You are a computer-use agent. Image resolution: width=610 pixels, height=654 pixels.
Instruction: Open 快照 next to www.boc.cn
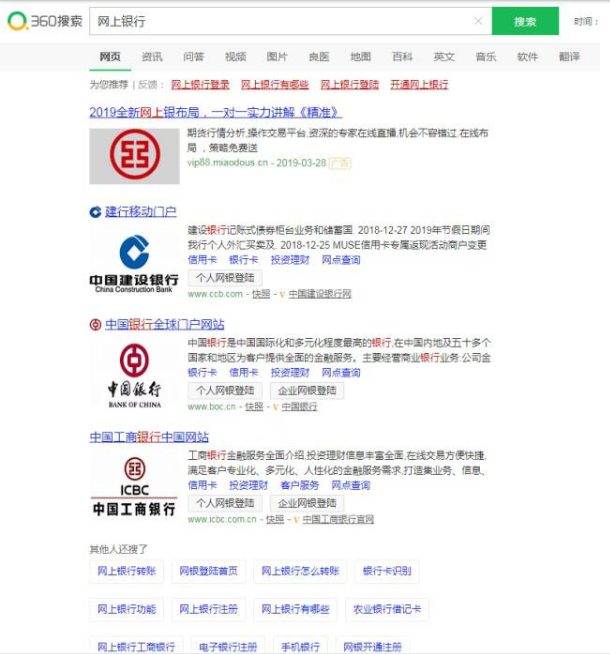254,407
